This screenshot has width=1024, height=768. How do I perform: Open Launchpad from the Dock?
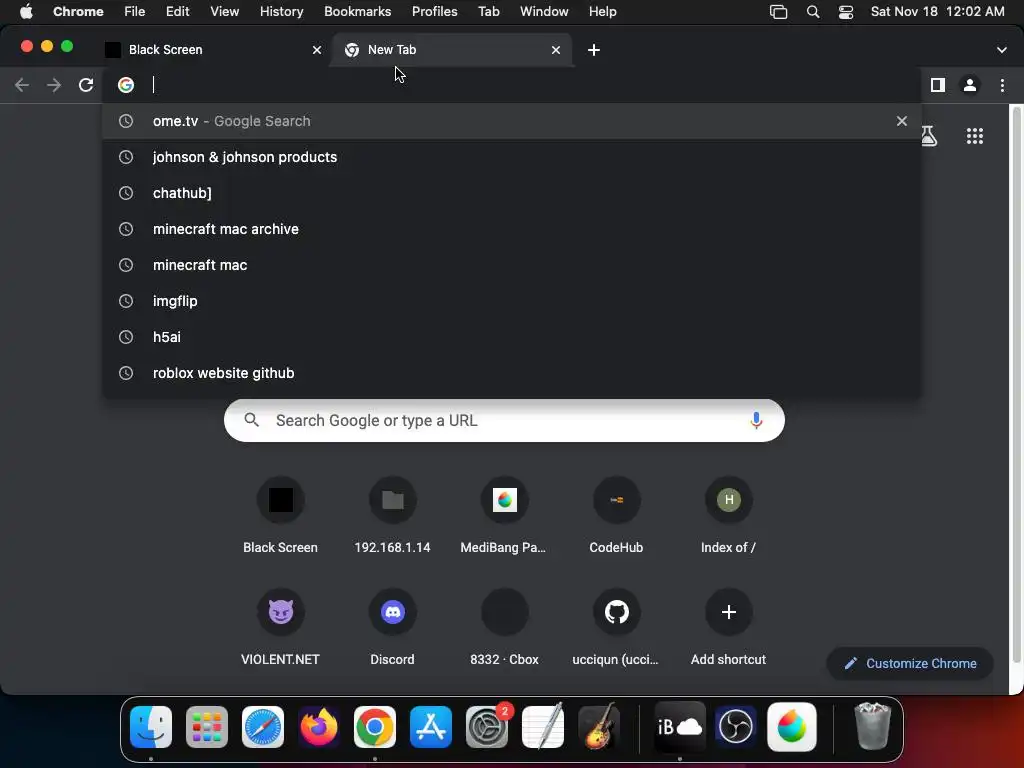click(x=207, y=727)
